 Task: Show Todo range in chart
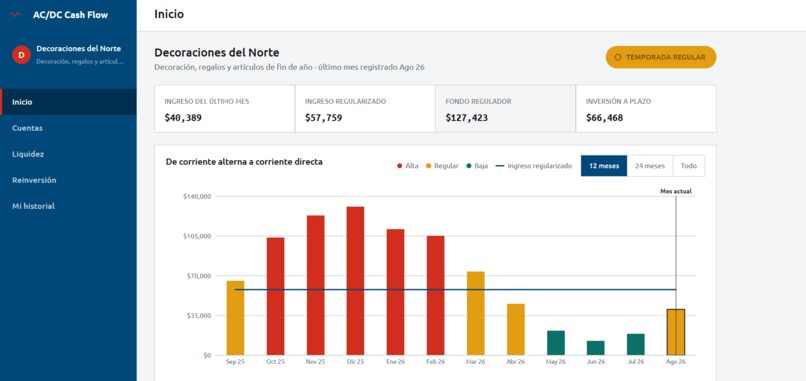pyautogui.click(x=688, y=166)
